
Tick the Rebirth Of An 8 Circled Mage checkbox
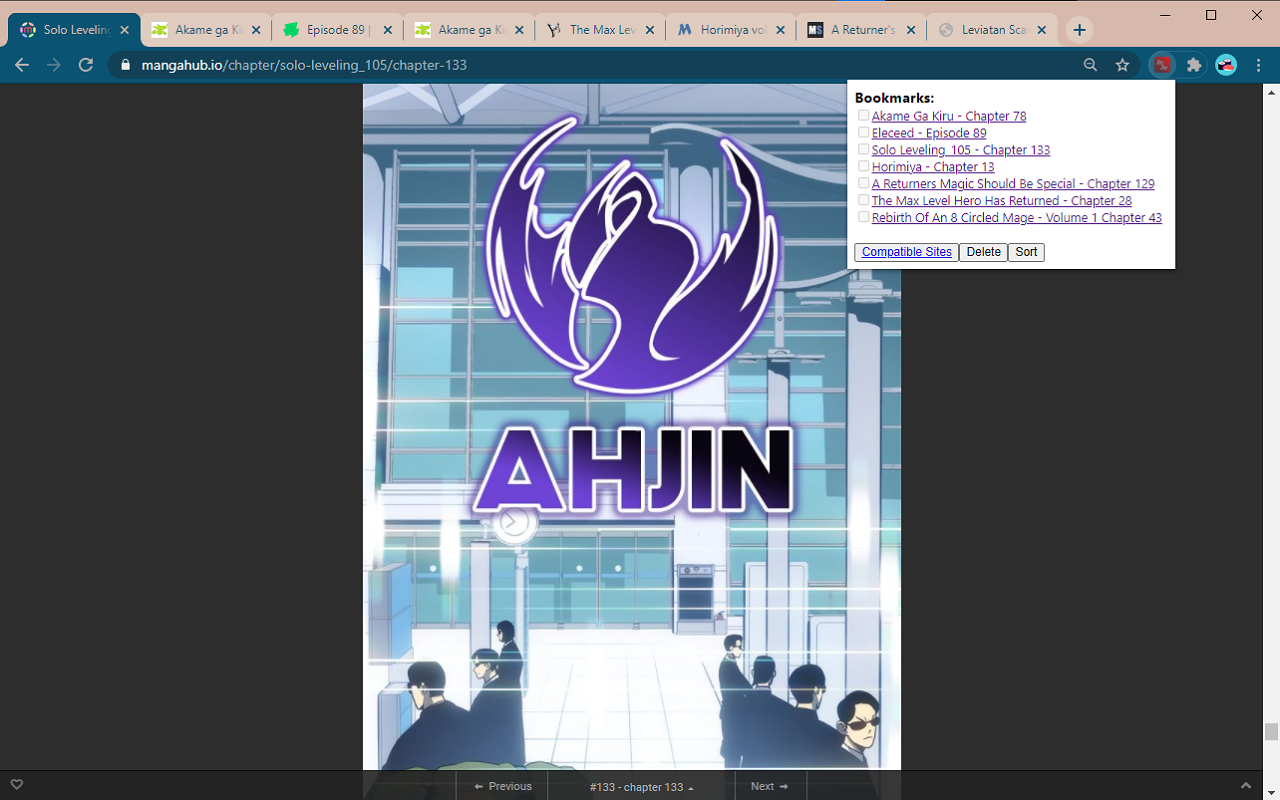[864, 217]
